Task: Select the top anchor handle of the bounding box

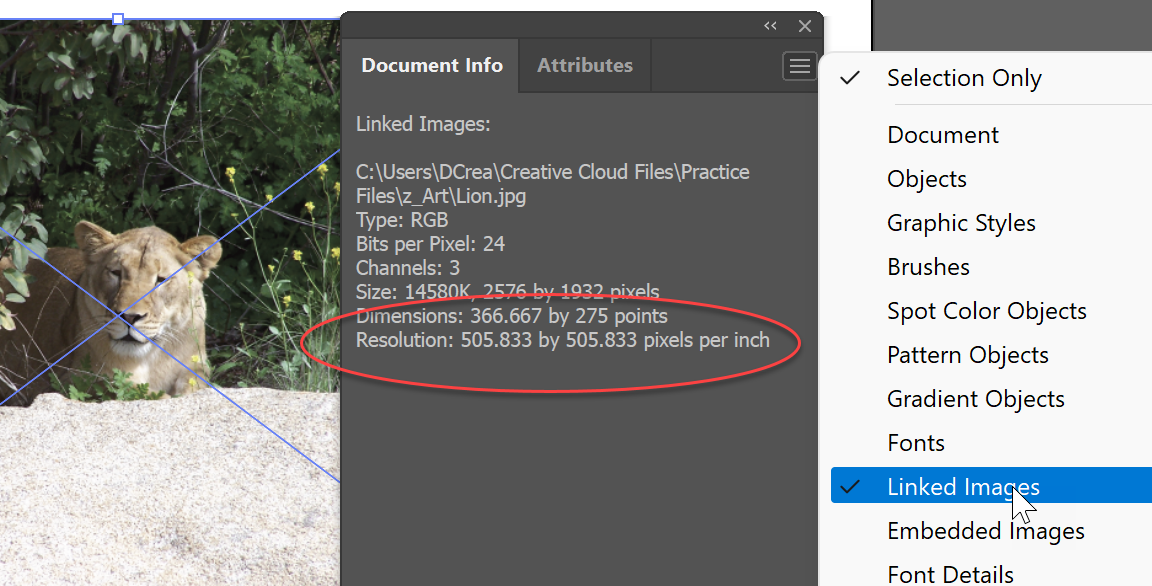Action: [117, 18]
